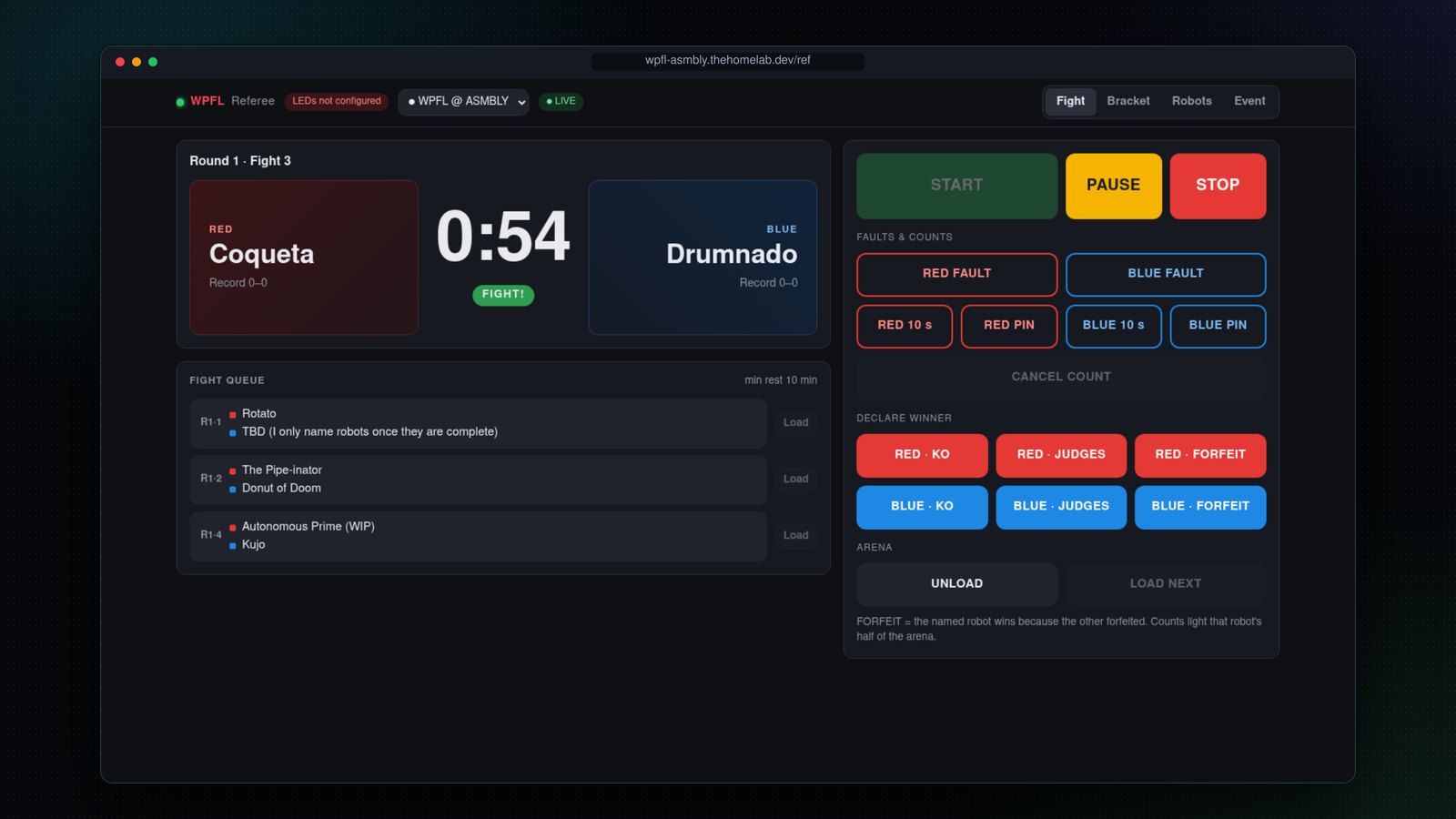The height and width of the screenshot is (819, 1456).
Task: Record a BLUE FAULT
Action: (1166, 274)
